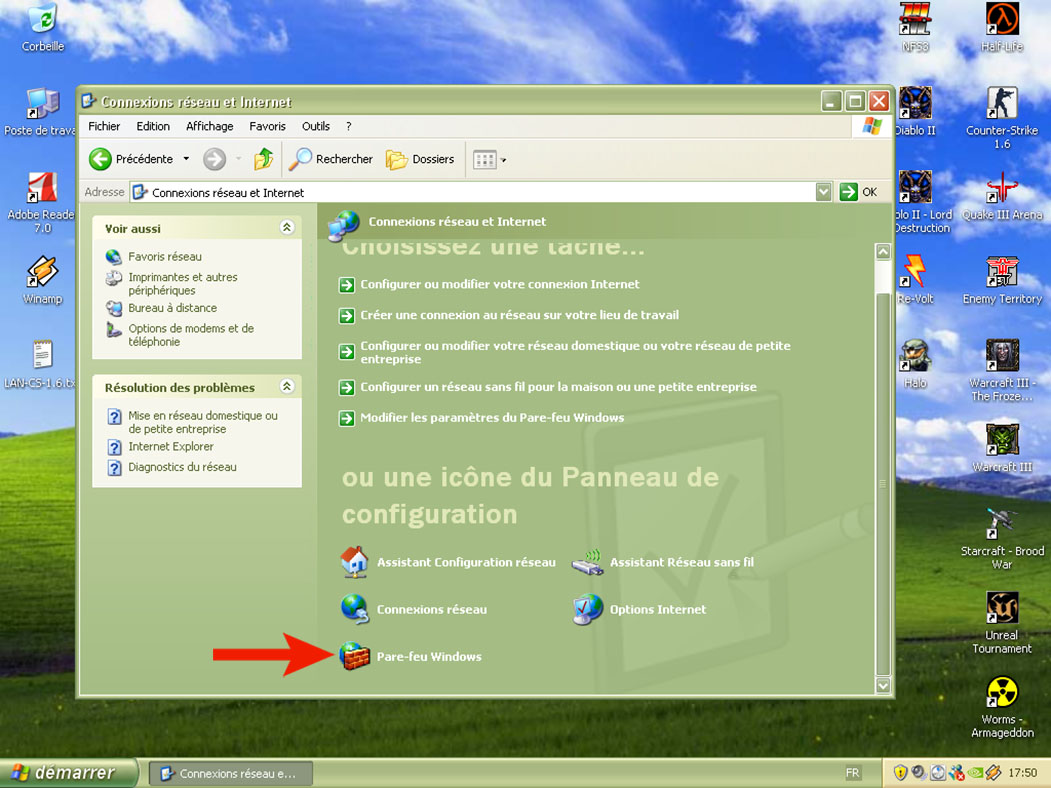
Task: Open the Pare-feu Windows icon
Action: (355, 656)
